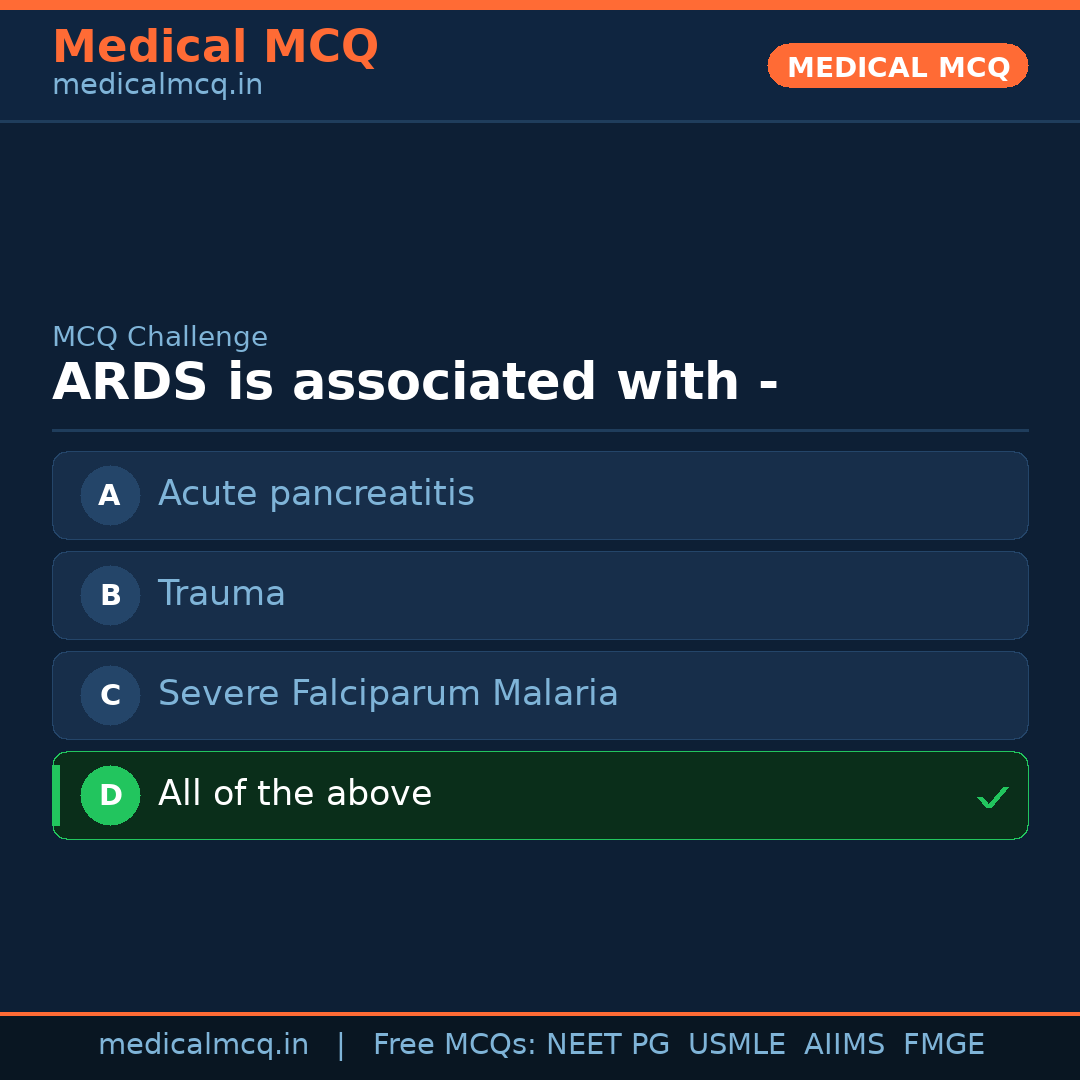Viewport: 1080px width, 1080px height.
Task: Click the footer medicalmcq.in link
Action: pos(204,1044)
